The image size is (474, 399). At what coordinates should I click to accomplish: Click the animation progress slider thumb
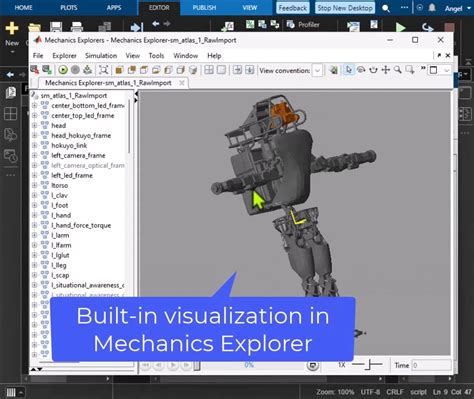197,366
